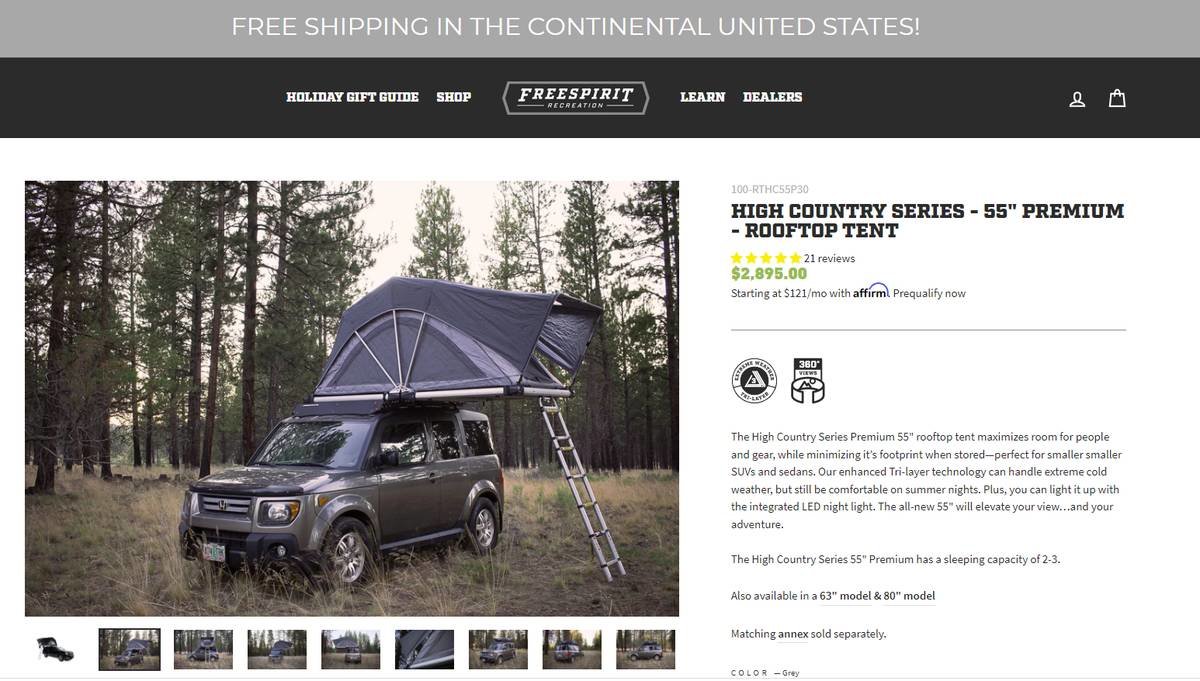The width and height of the screenshot is (1200, 681).
Task: Open the matching annex link
Action: [x=793, y=633]
